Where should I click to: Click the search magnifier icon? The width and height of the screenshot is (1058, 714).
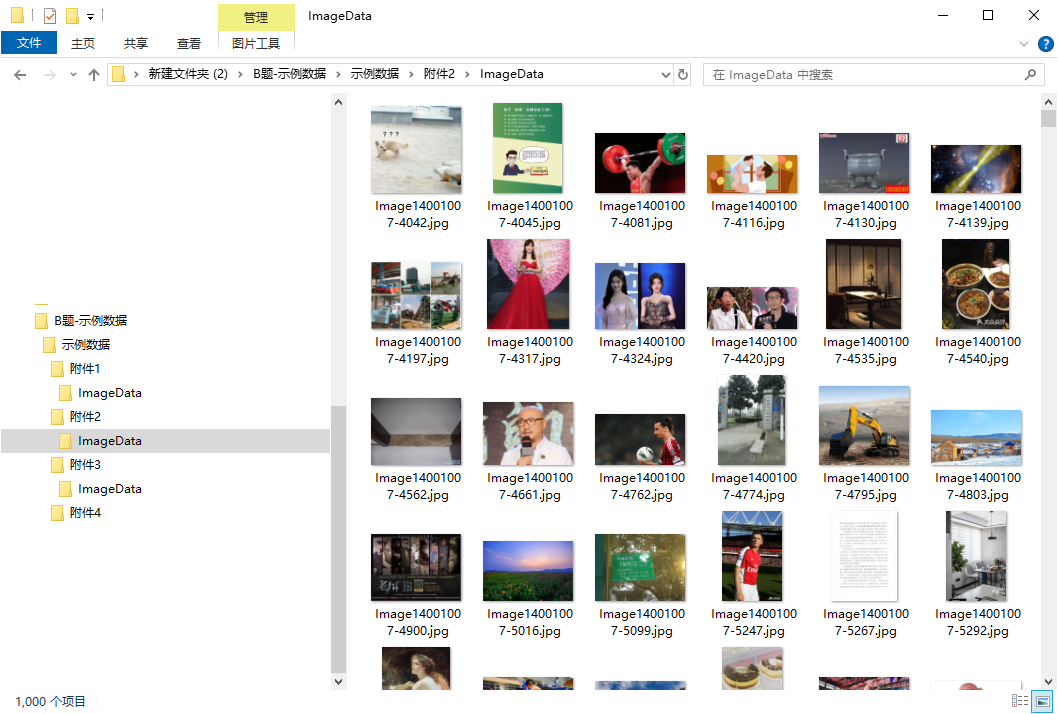(x=1030, y=74)
